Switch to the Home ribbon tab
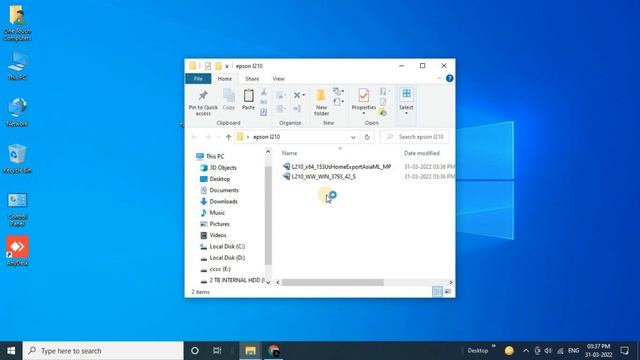 (224, 79)
